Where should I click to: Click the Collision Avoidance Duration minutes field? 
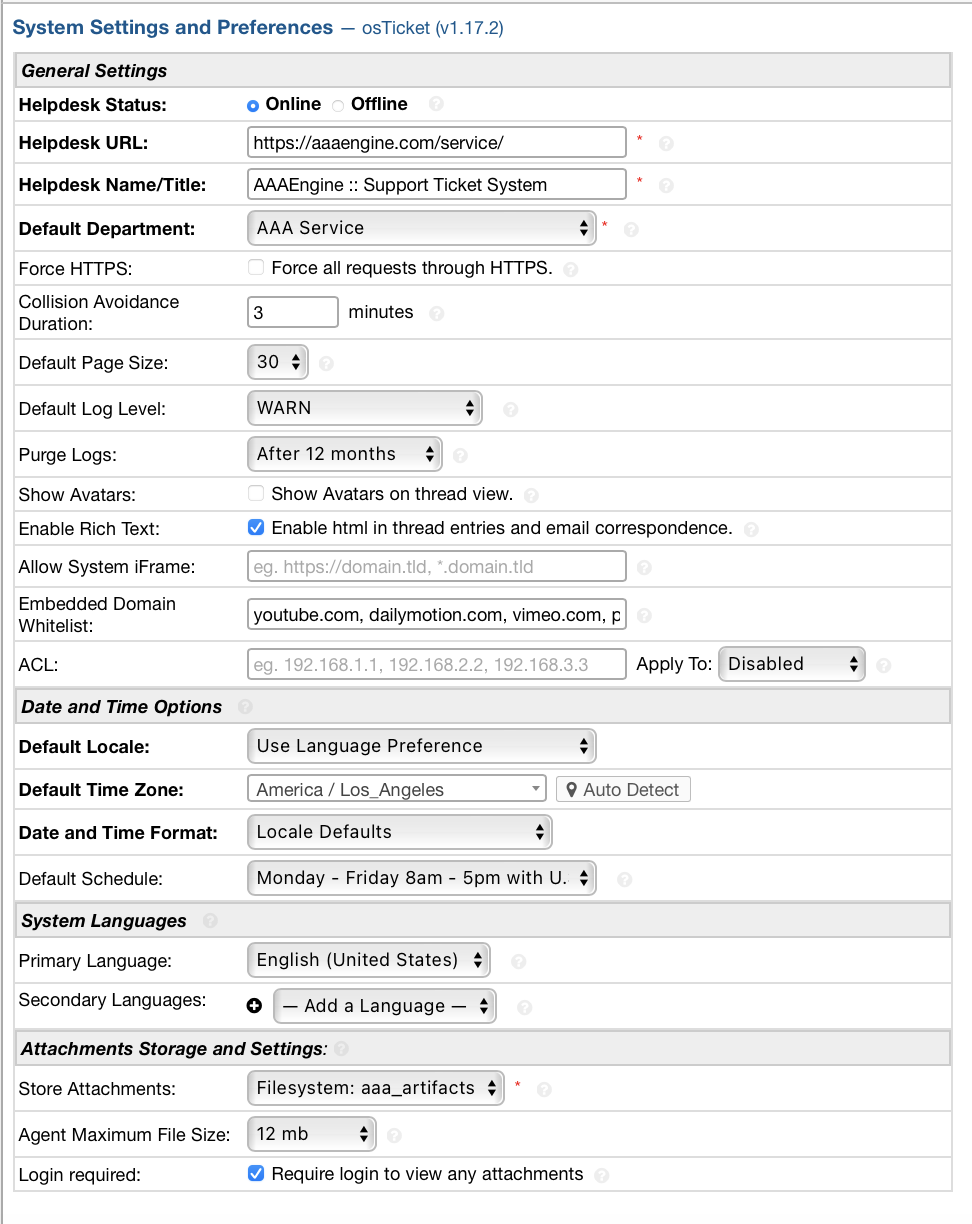pos(292,312)
